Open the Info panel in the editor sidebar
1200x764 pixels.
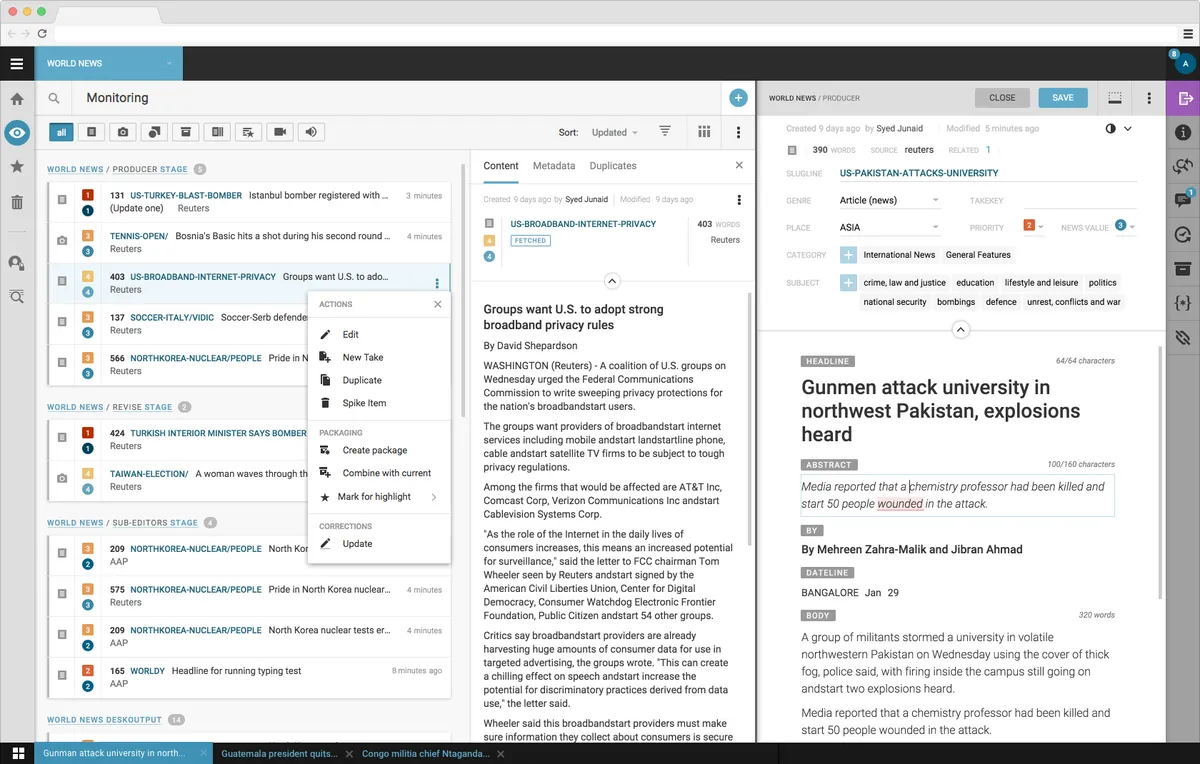coord(1182,131)
